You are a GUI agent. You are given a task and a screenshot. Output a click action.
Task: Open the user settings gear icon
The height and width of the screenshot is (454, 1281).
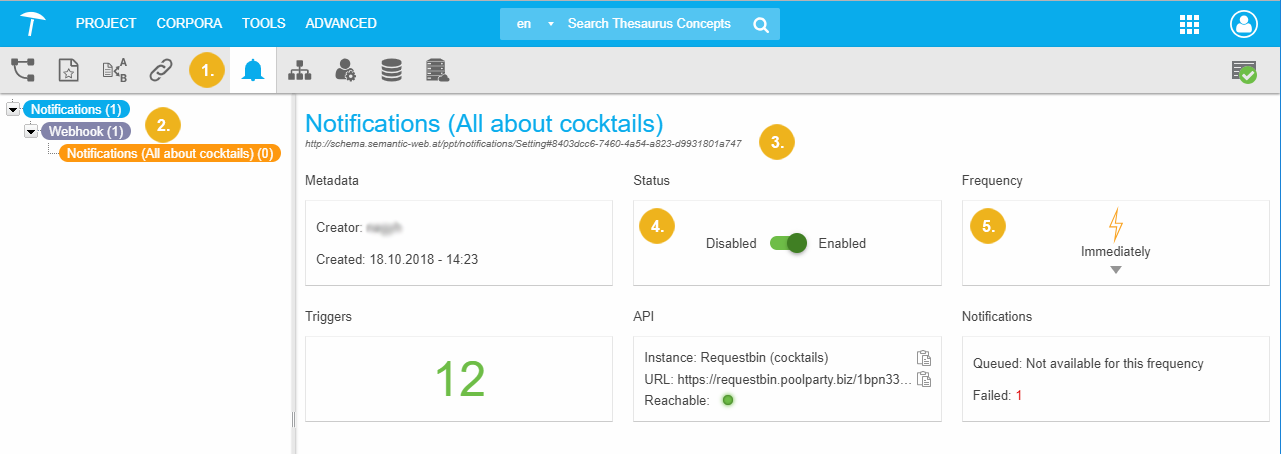[x=346, y=70]
